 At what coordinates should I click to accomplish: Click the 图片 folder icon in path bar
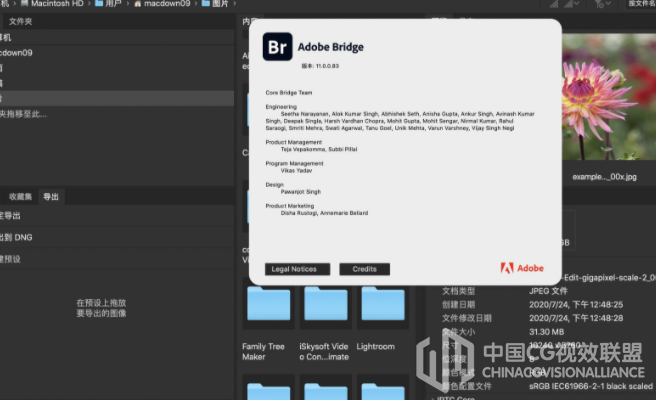coord(206,3)
